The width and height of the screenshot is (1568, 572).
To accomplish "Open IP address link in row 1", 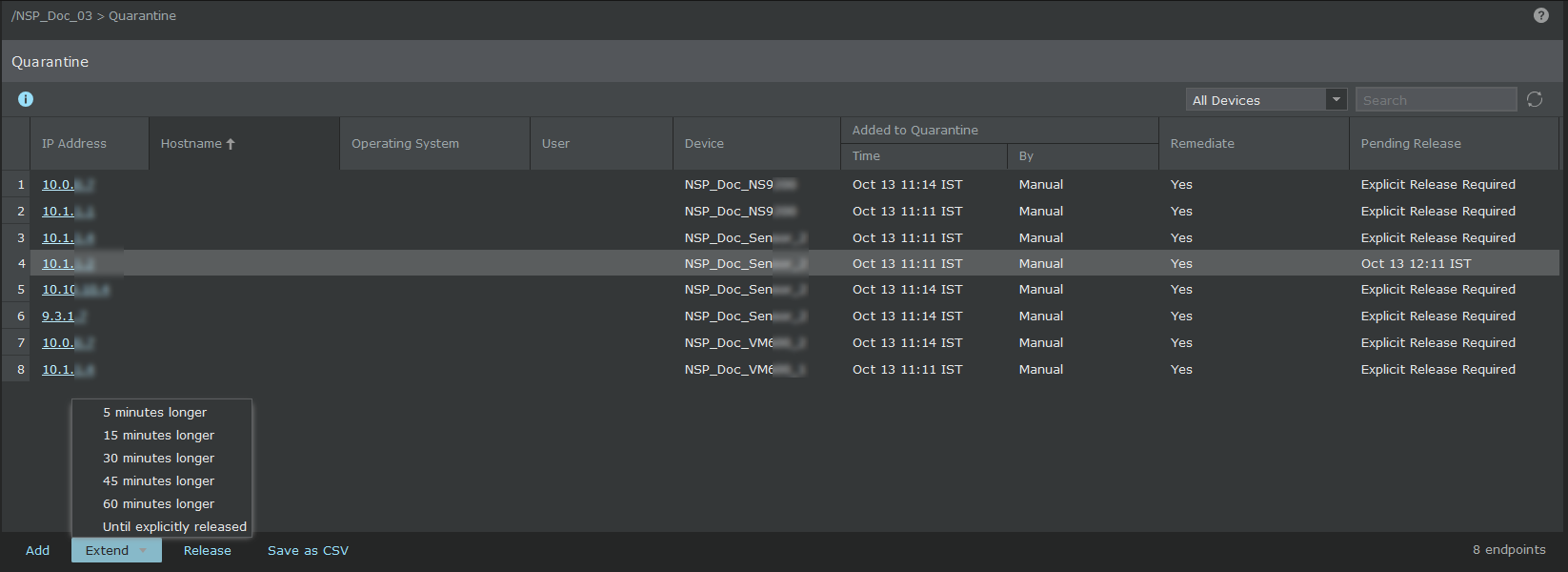I will click(68, 185).
